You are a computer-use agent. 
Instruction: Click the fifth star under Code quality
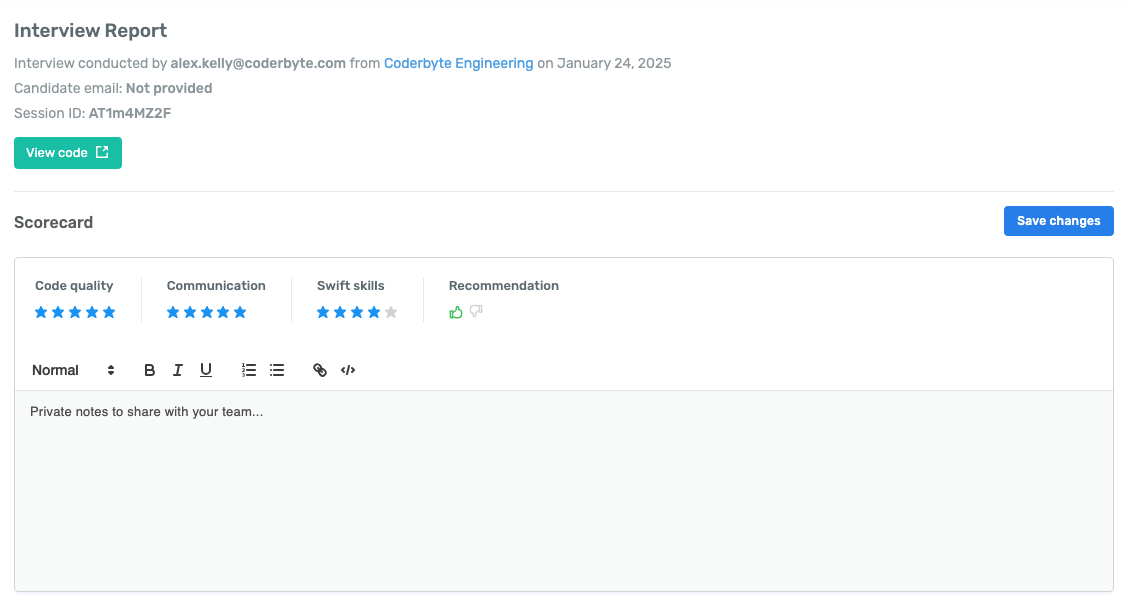coord(109,312)
